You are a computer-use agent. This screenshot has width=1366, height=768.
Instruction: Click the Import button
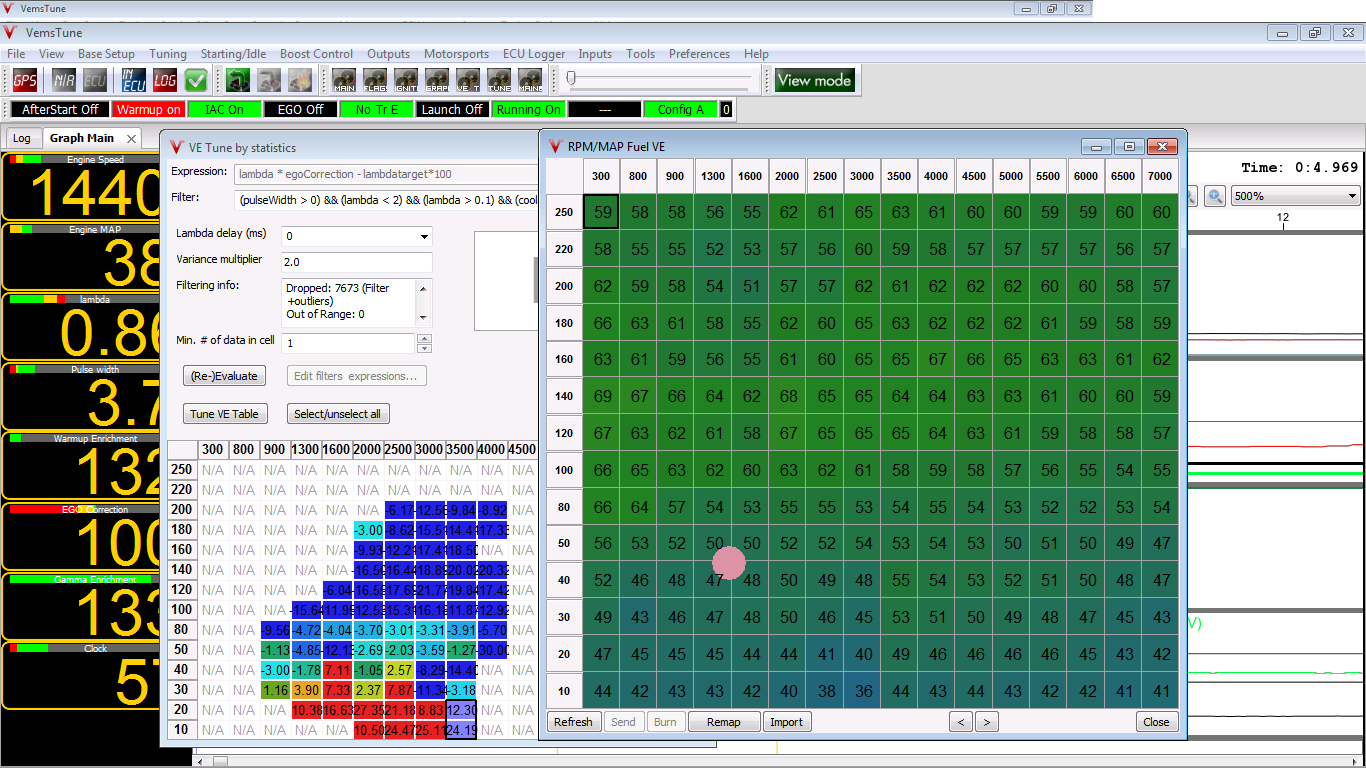[786, 722]
